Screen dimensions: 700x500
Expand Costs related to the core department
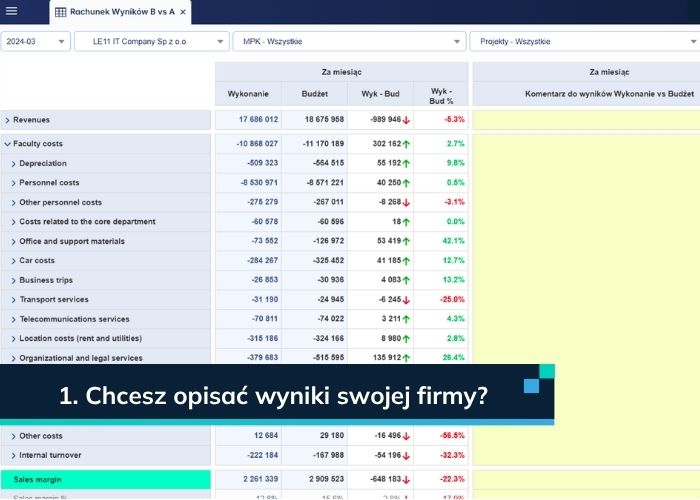click(x=13, y=222)
